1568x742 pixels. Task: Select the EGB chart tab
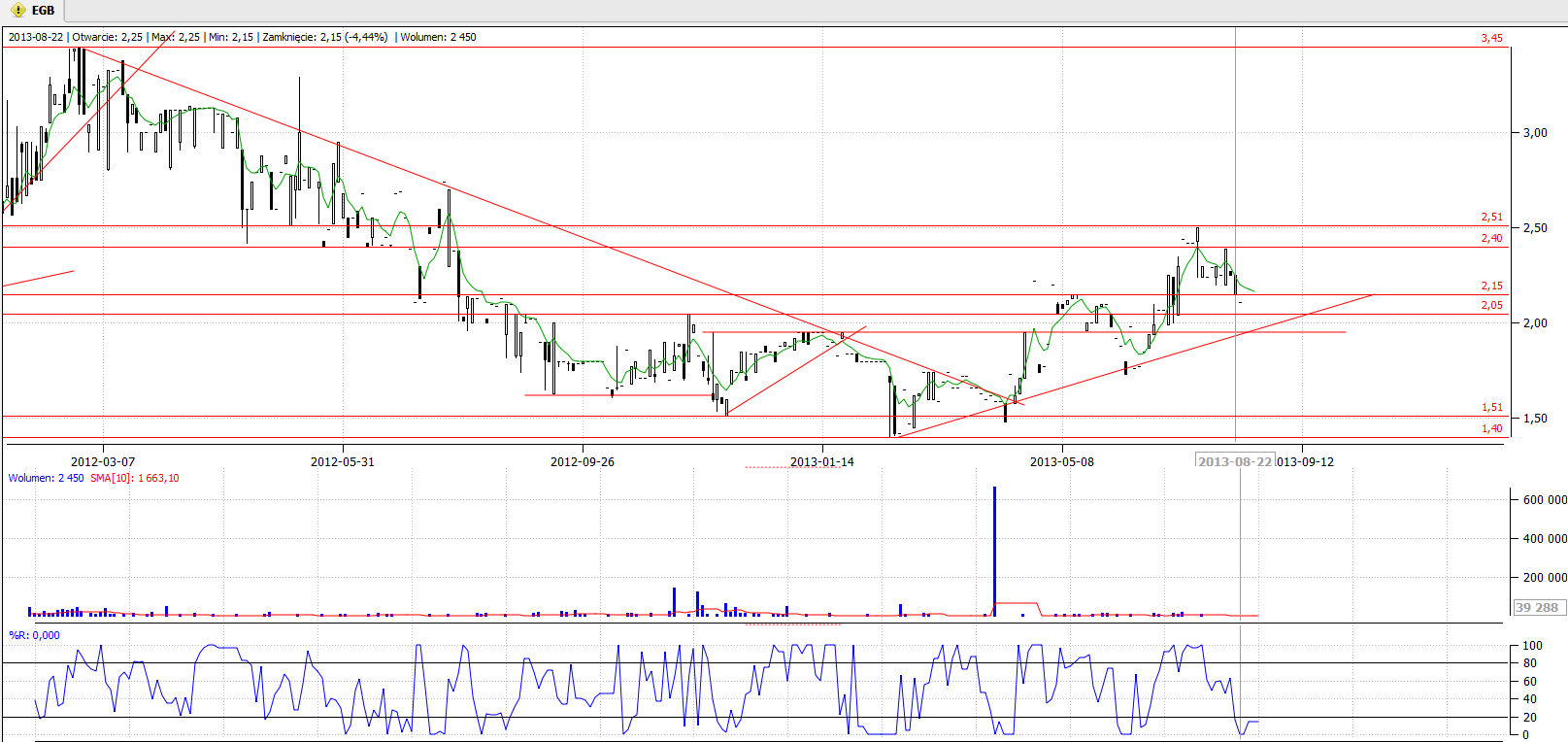click(x=43, y=11)
